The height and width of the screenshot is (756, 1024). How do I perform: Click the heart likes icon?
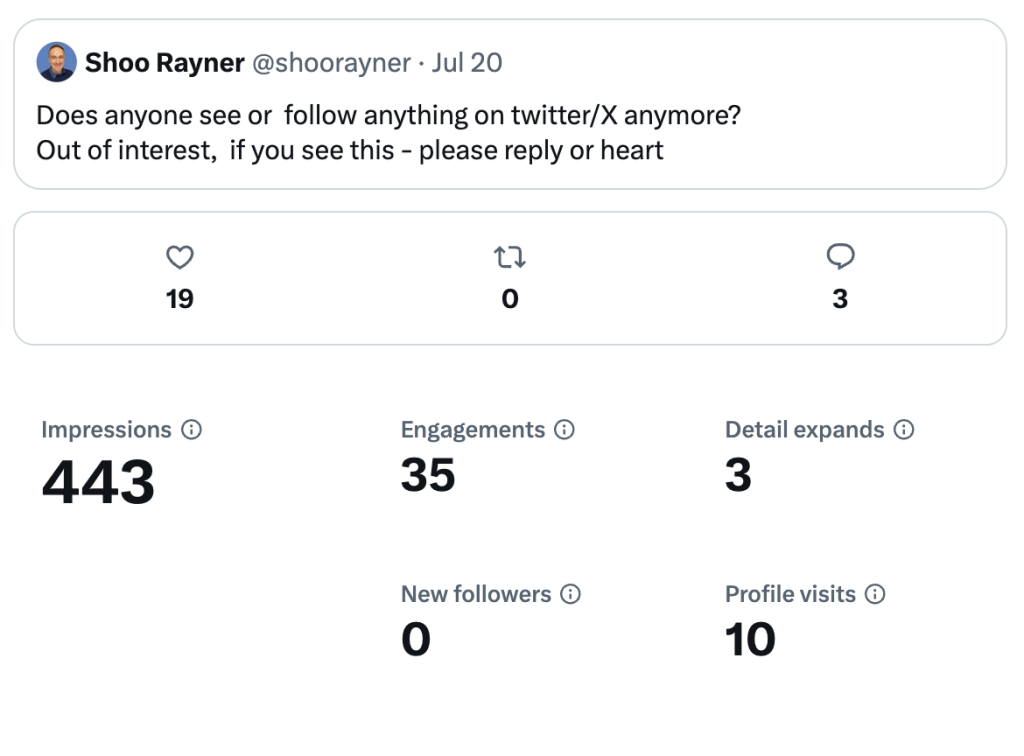click(179, 258)
